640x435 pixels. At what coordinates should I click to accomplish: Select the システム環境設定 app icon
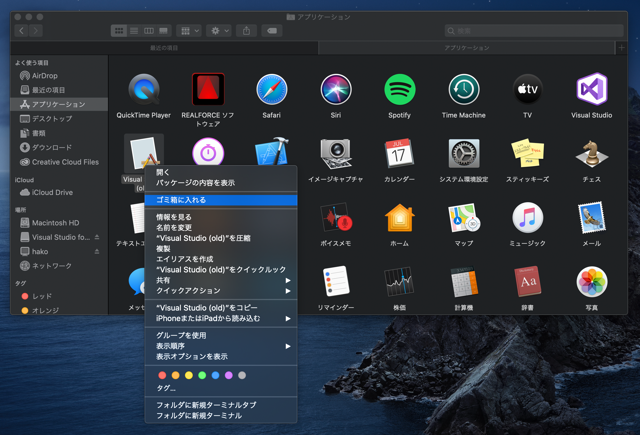point(464,153)
